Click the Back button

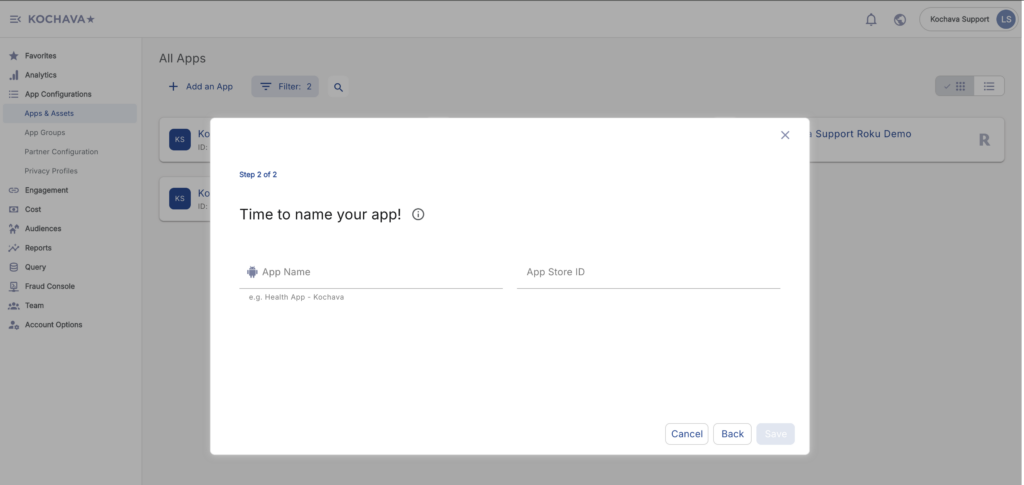pyautogui.click(x=732, y=434)
